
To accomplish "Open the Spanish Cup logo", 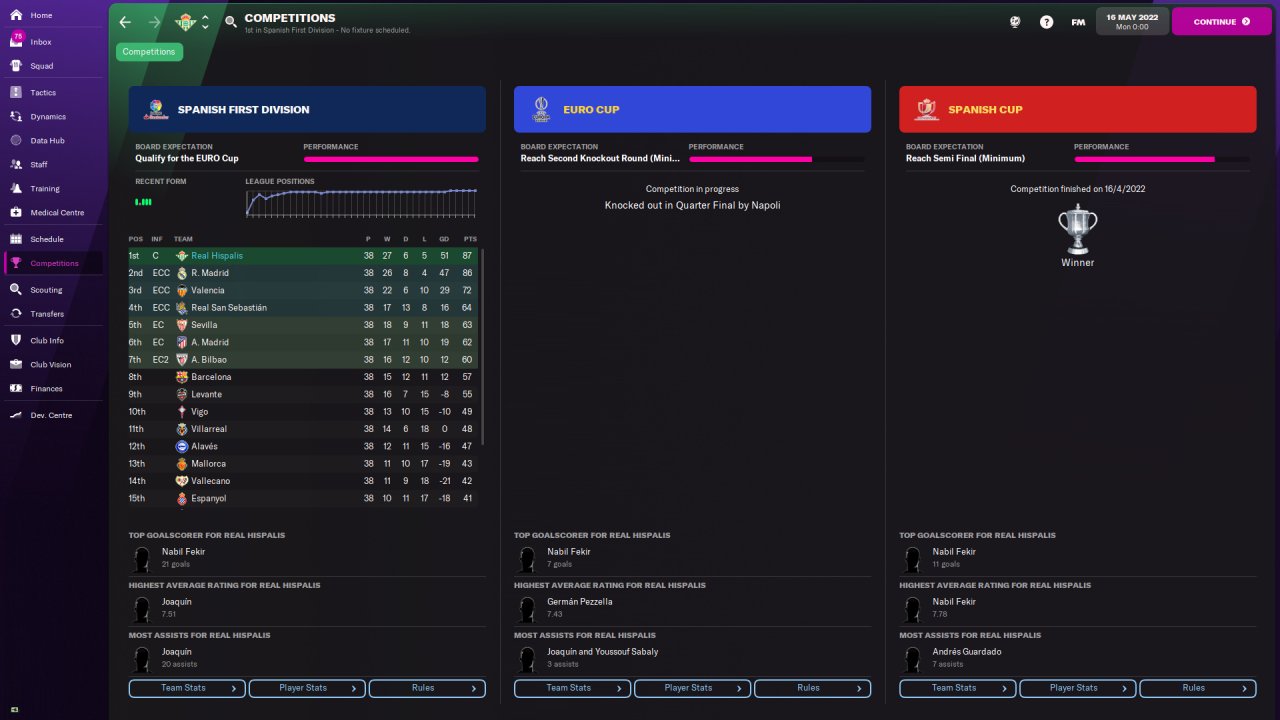I will pos(926,109).
